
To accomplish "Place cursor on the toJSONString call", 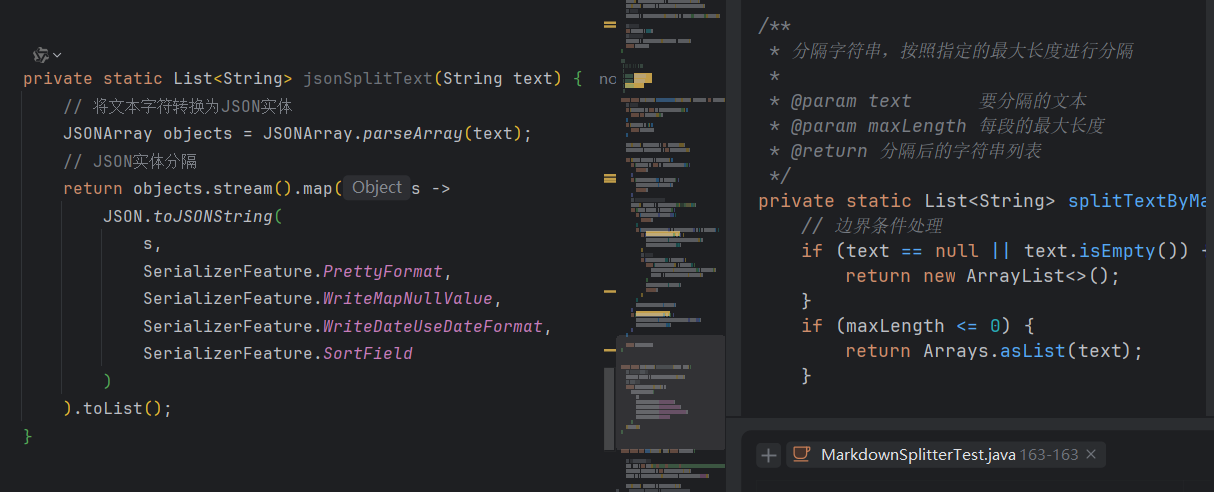I will tap(212, 216).
